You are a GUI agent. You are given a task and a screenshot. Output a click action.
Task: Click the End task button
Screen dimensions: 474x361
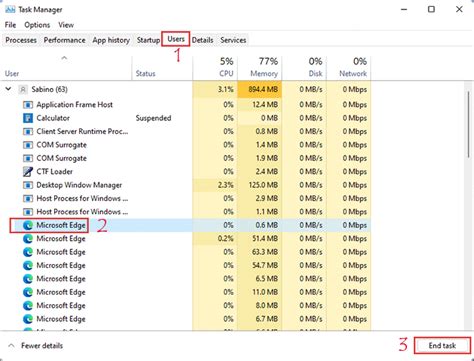[442, 346]
